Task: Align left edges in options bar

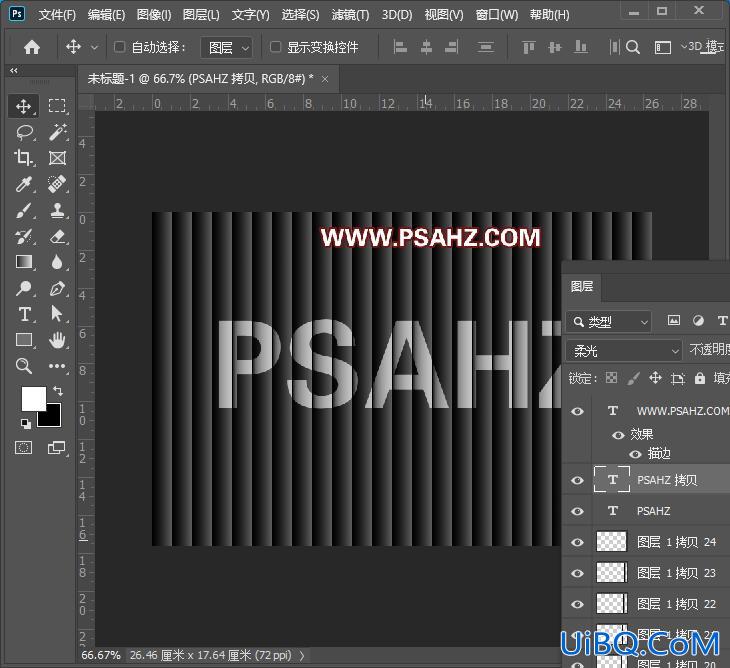Action: click(400, 47)
